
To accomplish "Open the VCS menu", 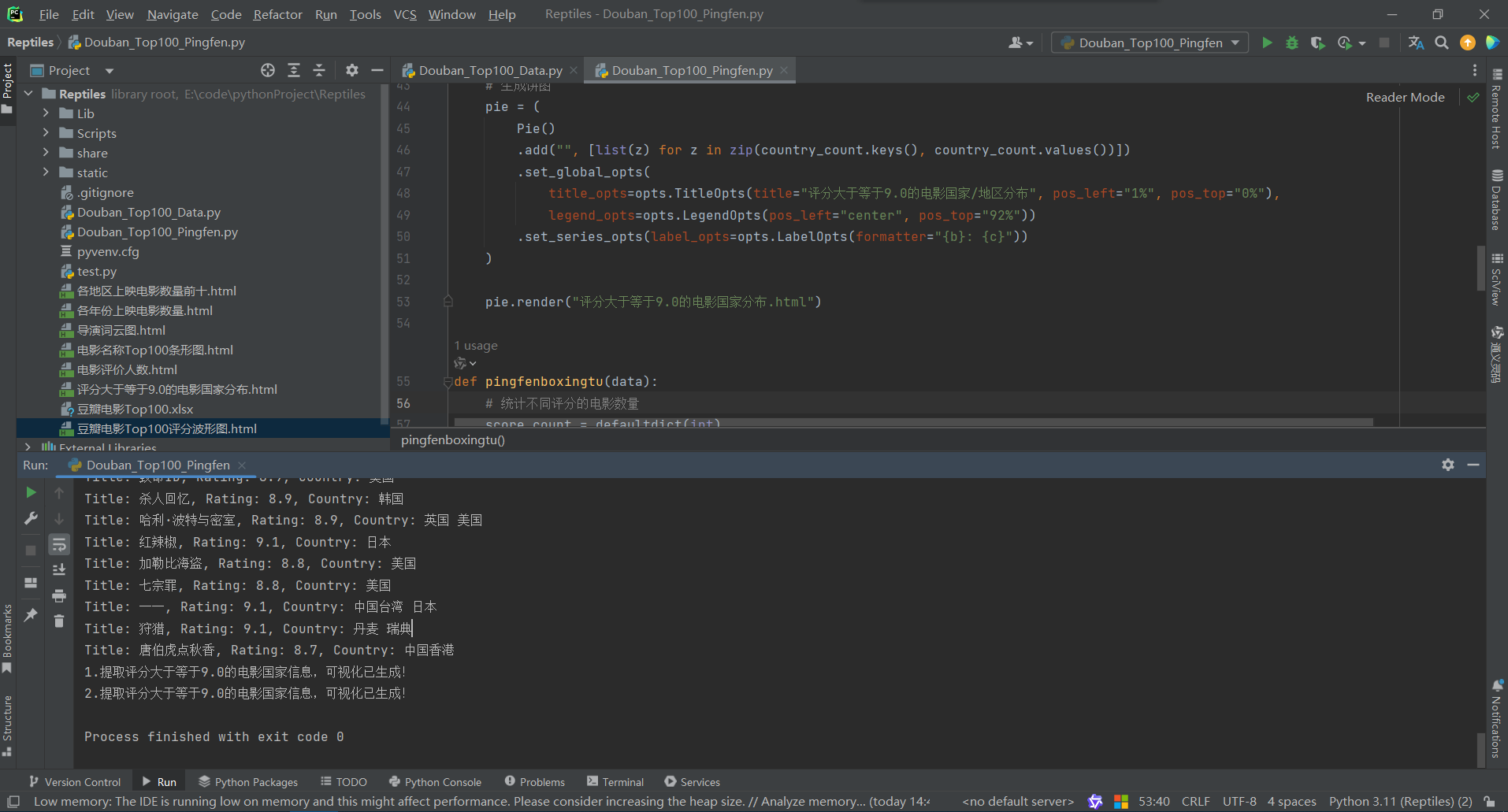I will coord(405,14).
